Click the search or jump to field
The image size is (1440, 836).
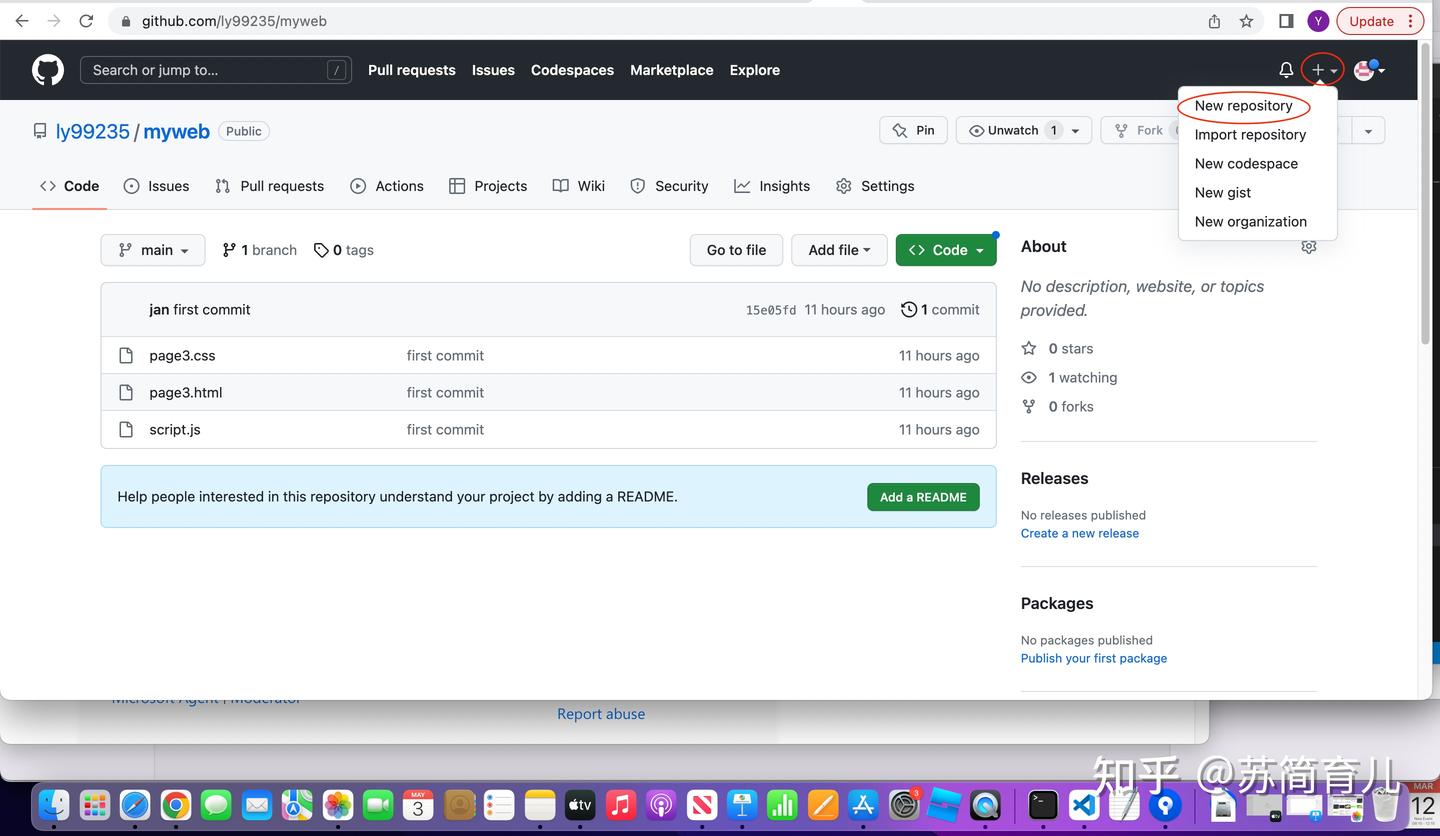(215, 69)
